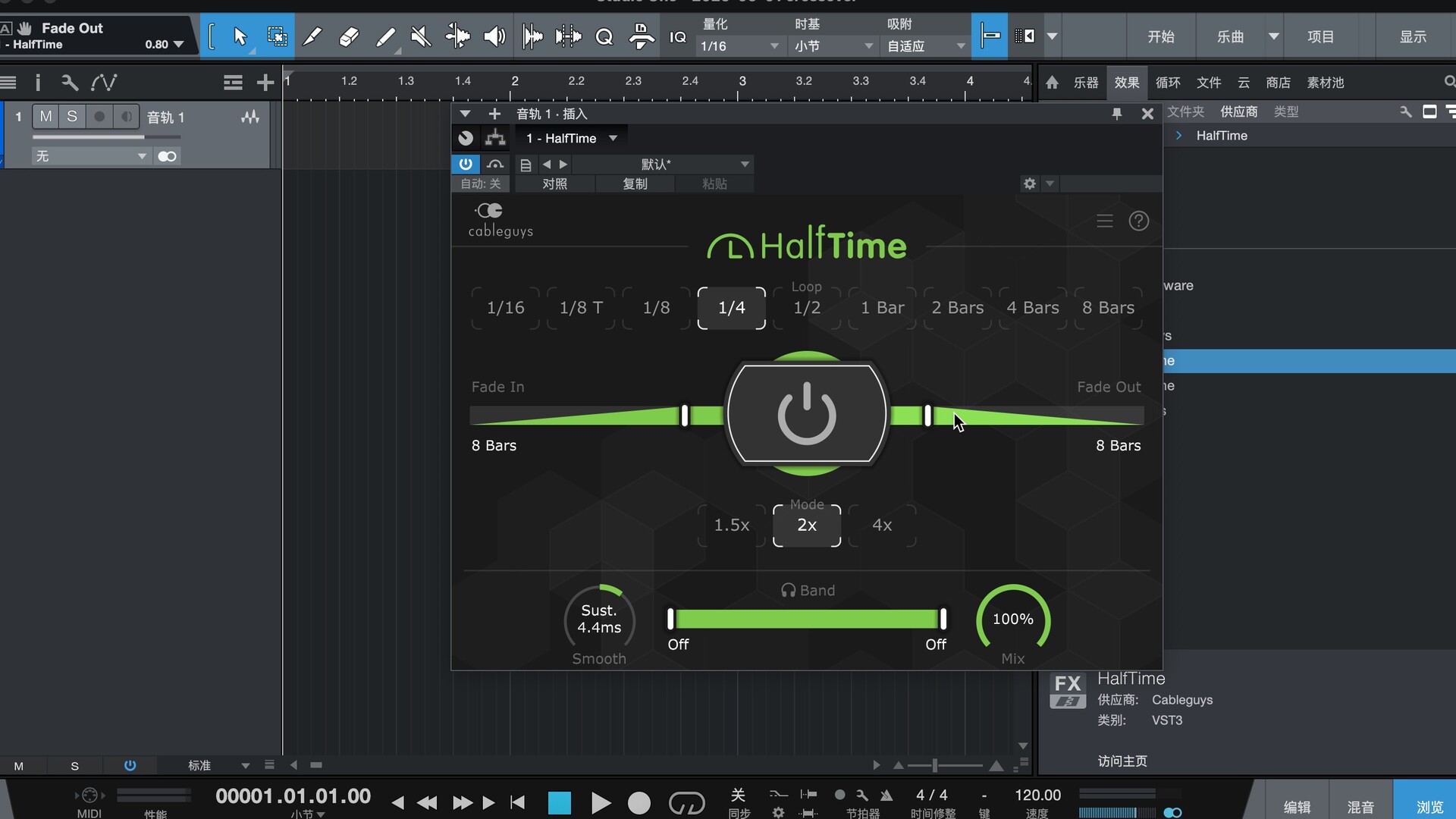This screenshot has width=1456, height=819.
Task: Toggle the Band headphone listen
Action: 788,590
